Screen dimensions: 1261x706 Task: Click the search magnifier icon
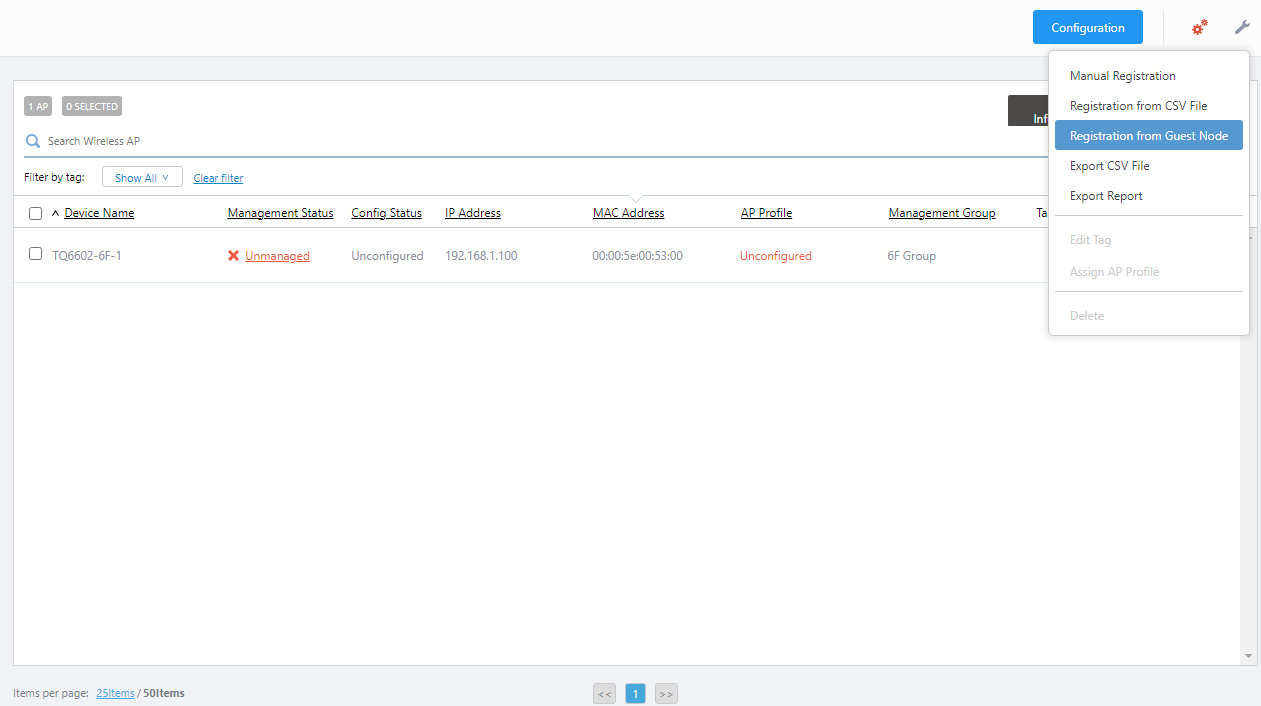point(33,141)
